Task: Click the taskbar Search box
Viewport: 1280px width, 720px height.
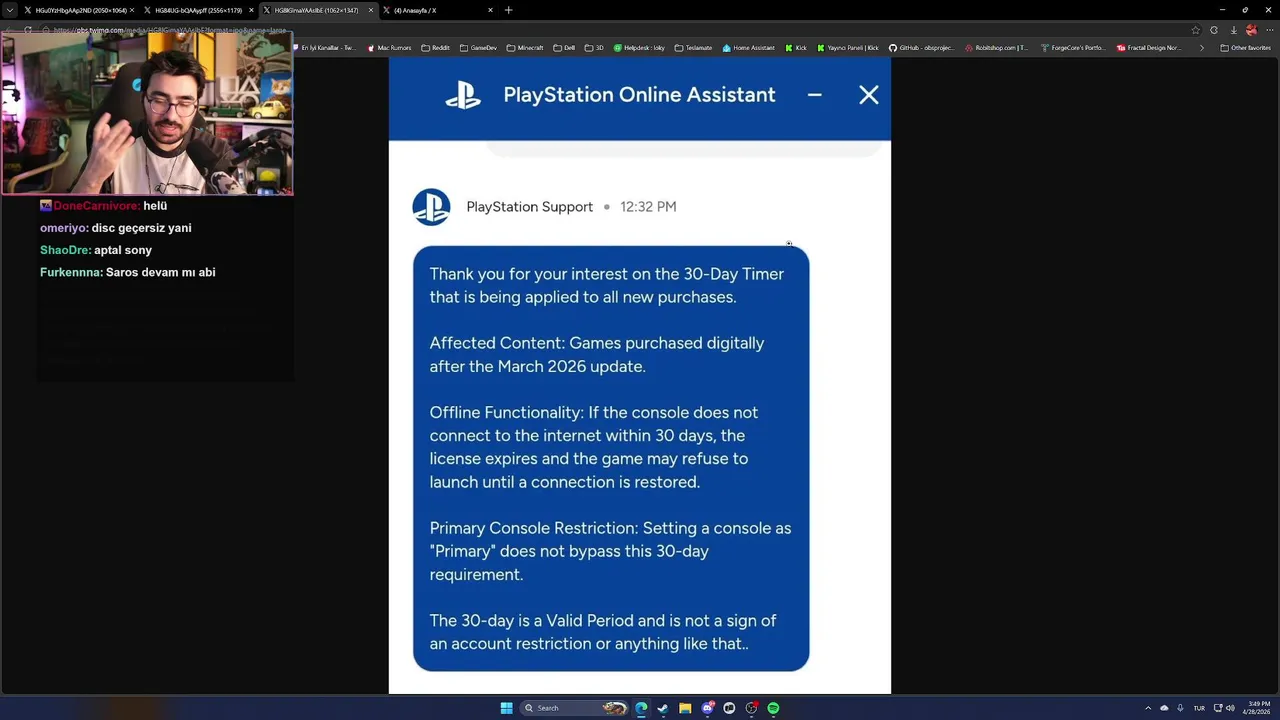Action: tap(575, 708)
